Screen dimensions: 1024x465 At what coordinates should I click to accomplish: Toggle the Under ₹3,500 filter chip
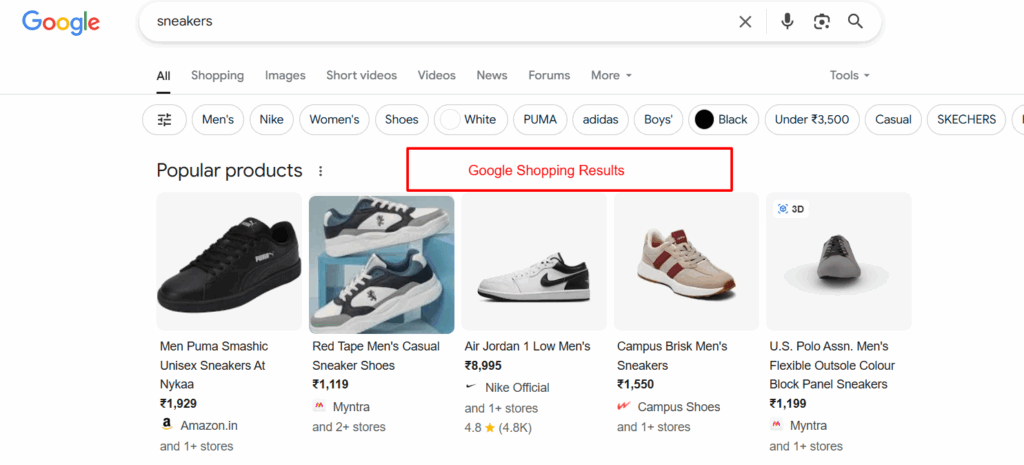812,120
